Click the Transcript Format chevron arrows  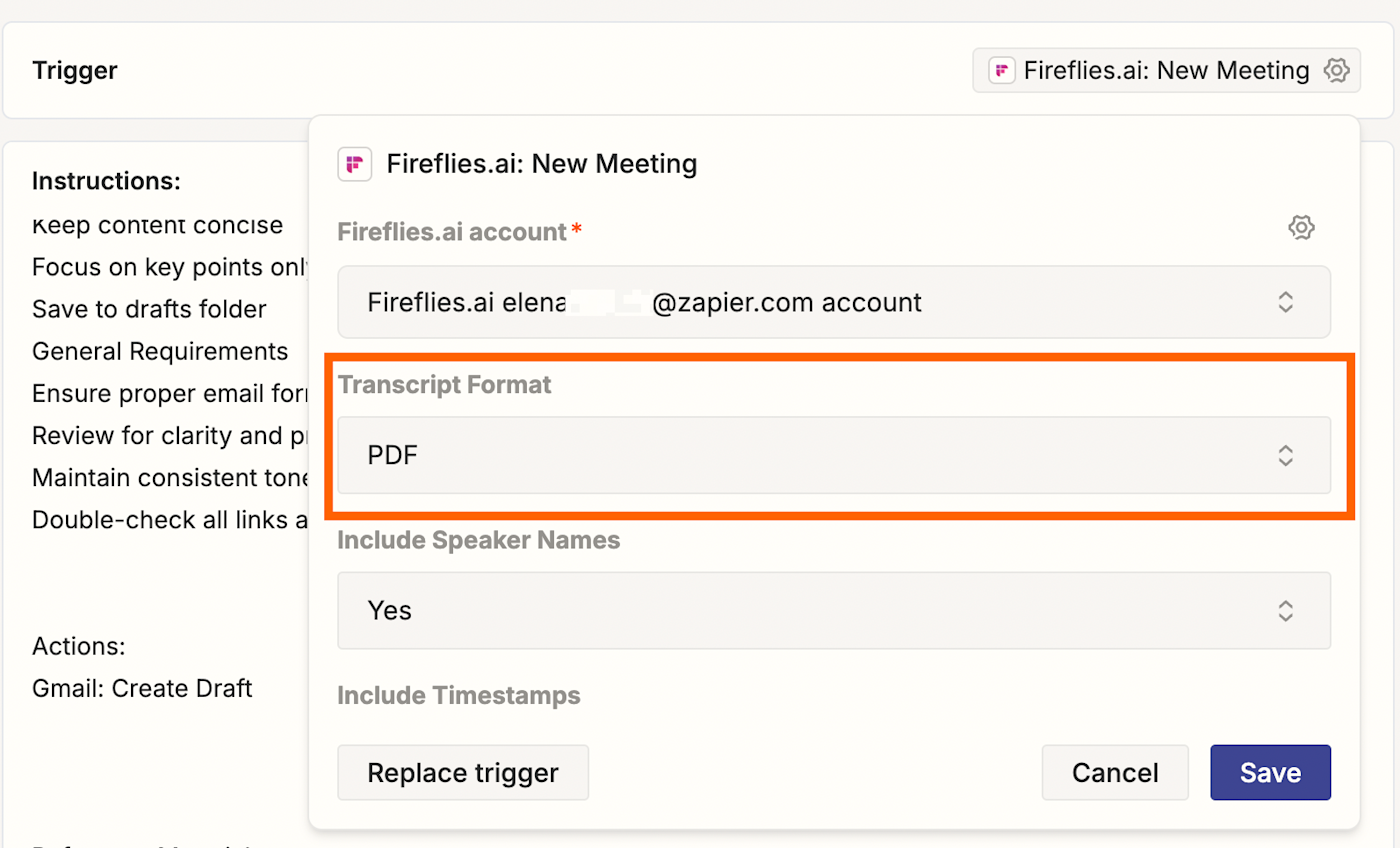click(1286, 456)
